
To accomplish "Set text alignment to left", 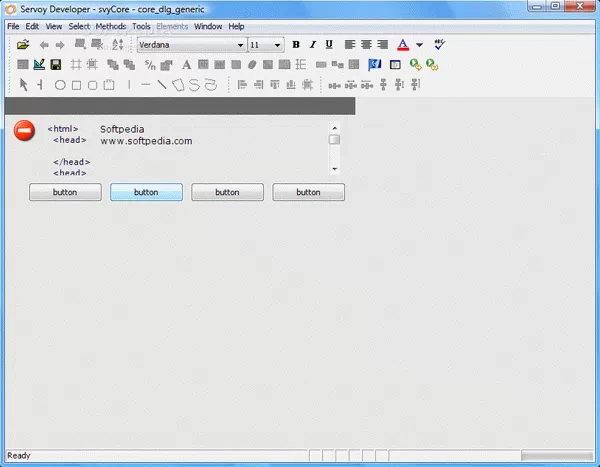I will pyautogui.click(x=350, y=45).
